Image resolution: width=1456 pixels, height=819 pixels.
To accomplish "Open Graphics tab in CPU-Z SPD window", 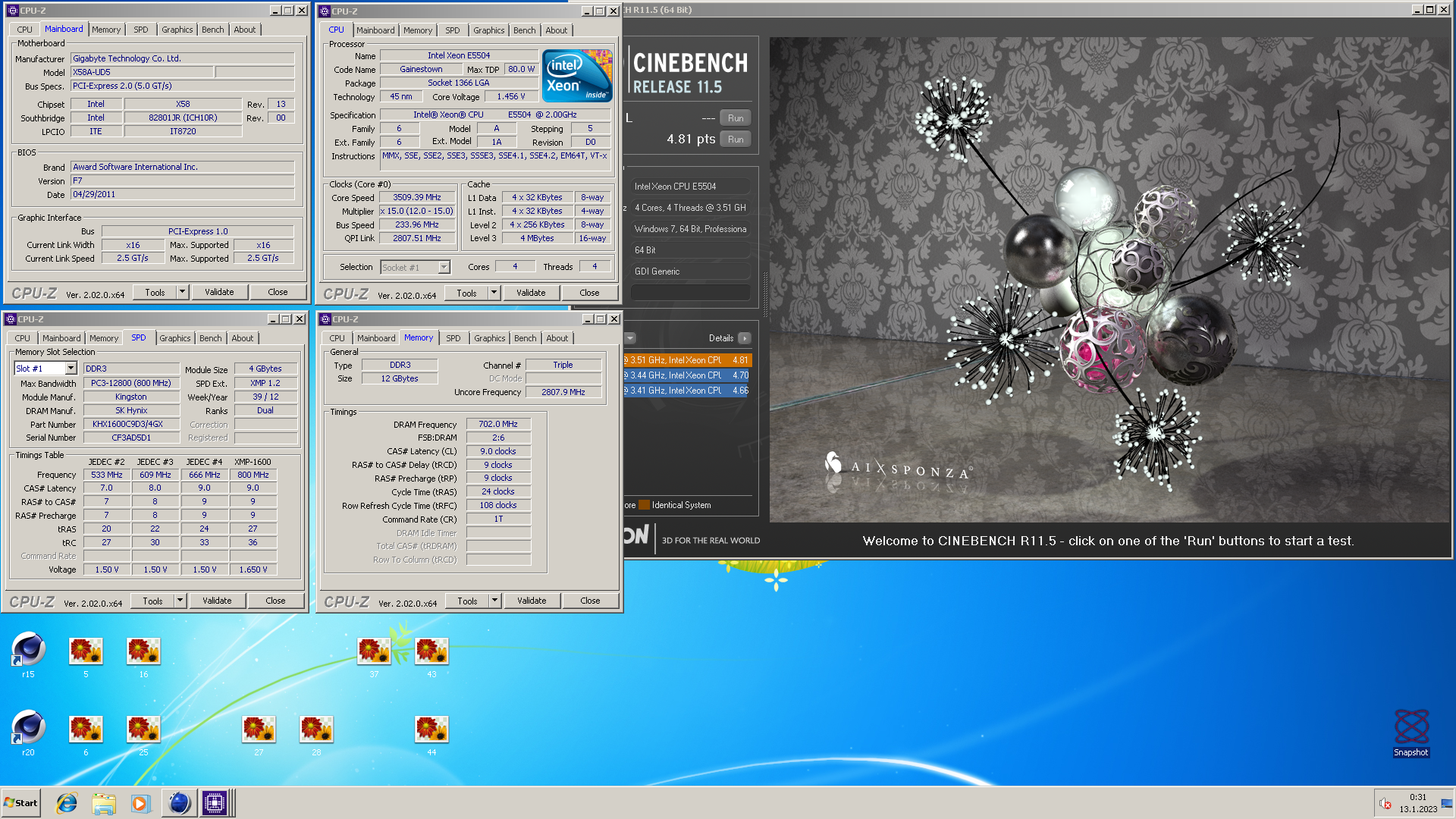I will [x=175, y=338].
